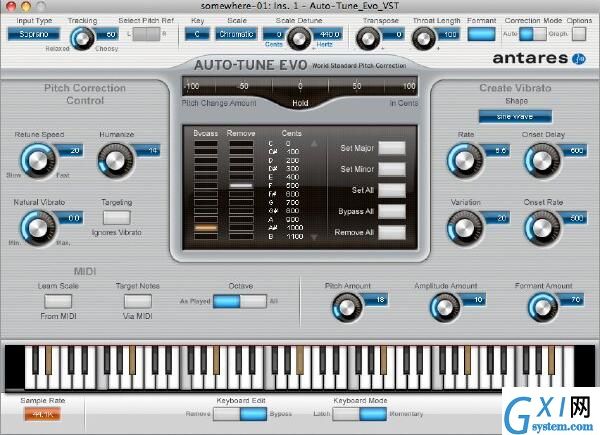The height and width of the screenshot is (435, 600).
Task: Click the Formant Amount knob
Action: pyautogui.click(x=543, y=308)
